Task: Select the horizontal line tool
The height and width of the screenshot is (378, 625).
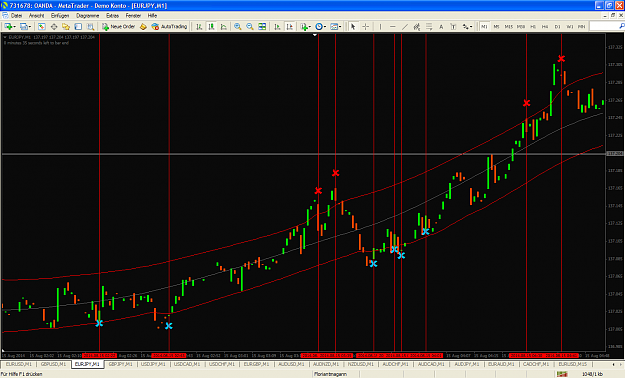Action: (393, 26)
